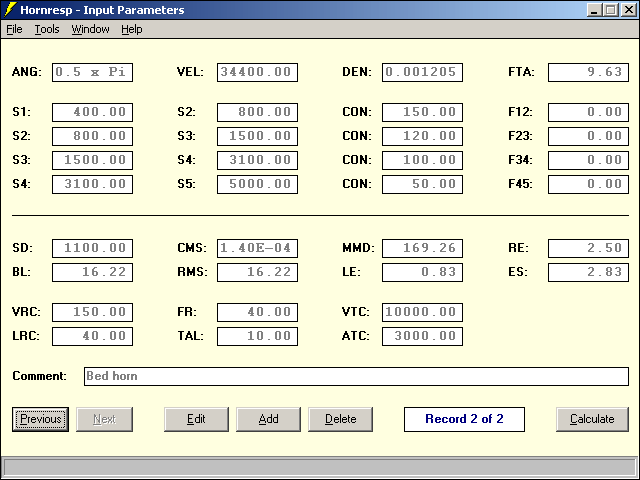Select the CON field with 120.00
This screenshot has width=640, height=480.
click(422, 136)
